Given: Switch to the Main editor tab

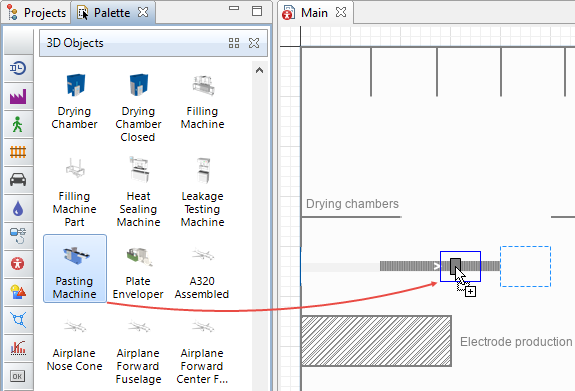Looking at the screenshot, I should tap(314, 13).
